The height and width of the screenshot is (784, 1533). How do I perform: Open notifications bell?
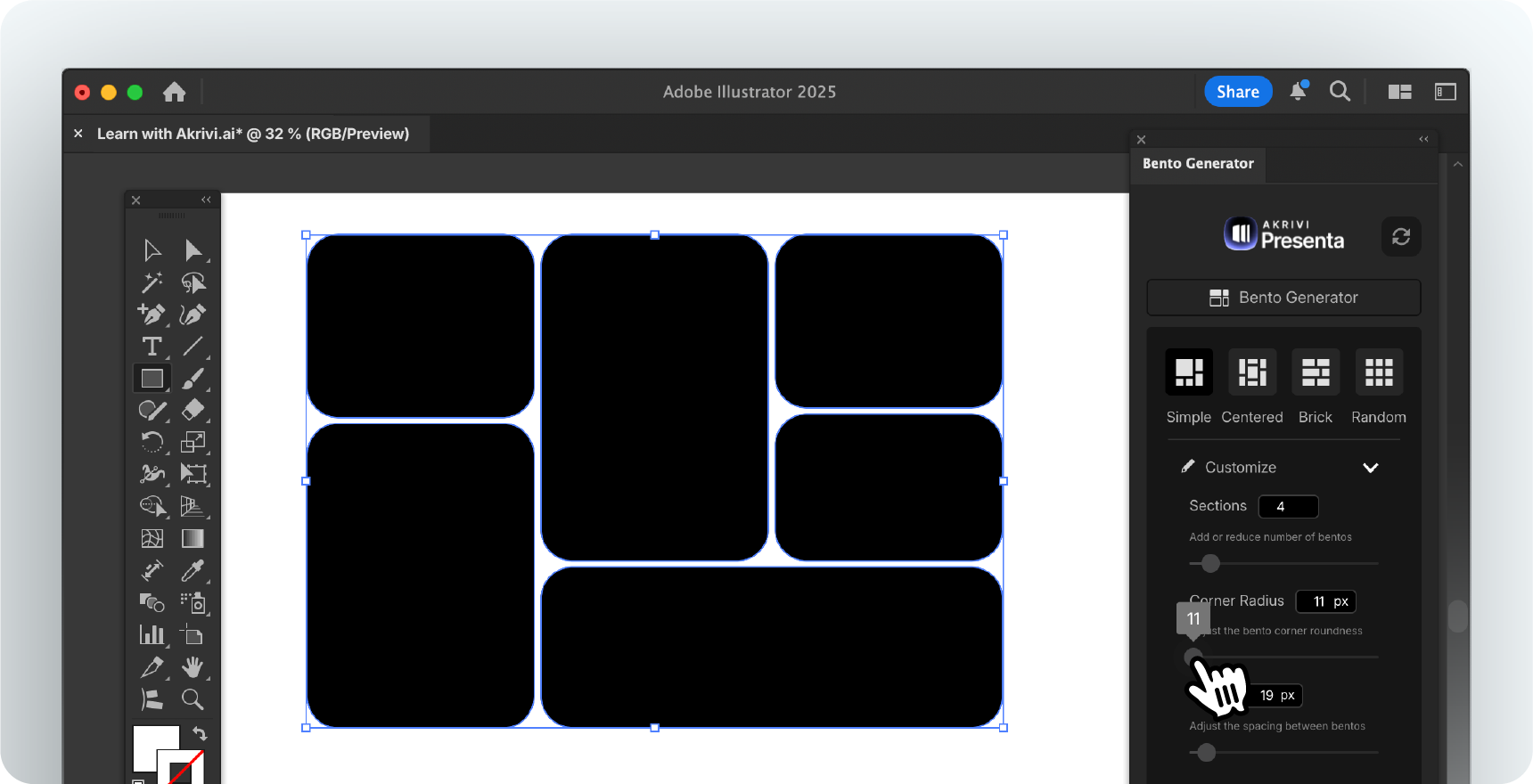(x=1299, y=91)
